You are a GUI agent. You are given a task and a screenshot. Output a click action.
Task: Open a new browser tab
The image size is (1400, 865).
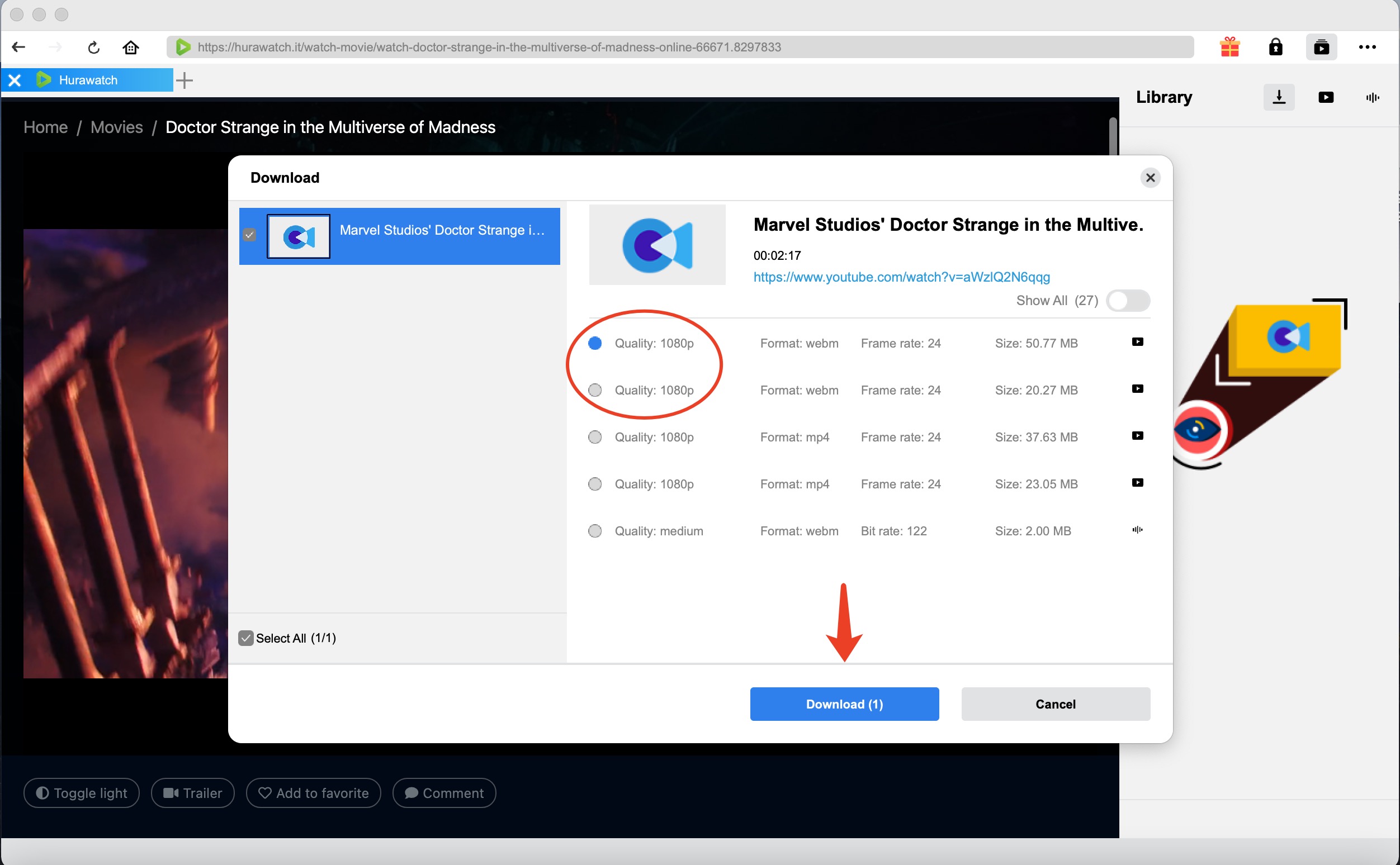(185, 80)
